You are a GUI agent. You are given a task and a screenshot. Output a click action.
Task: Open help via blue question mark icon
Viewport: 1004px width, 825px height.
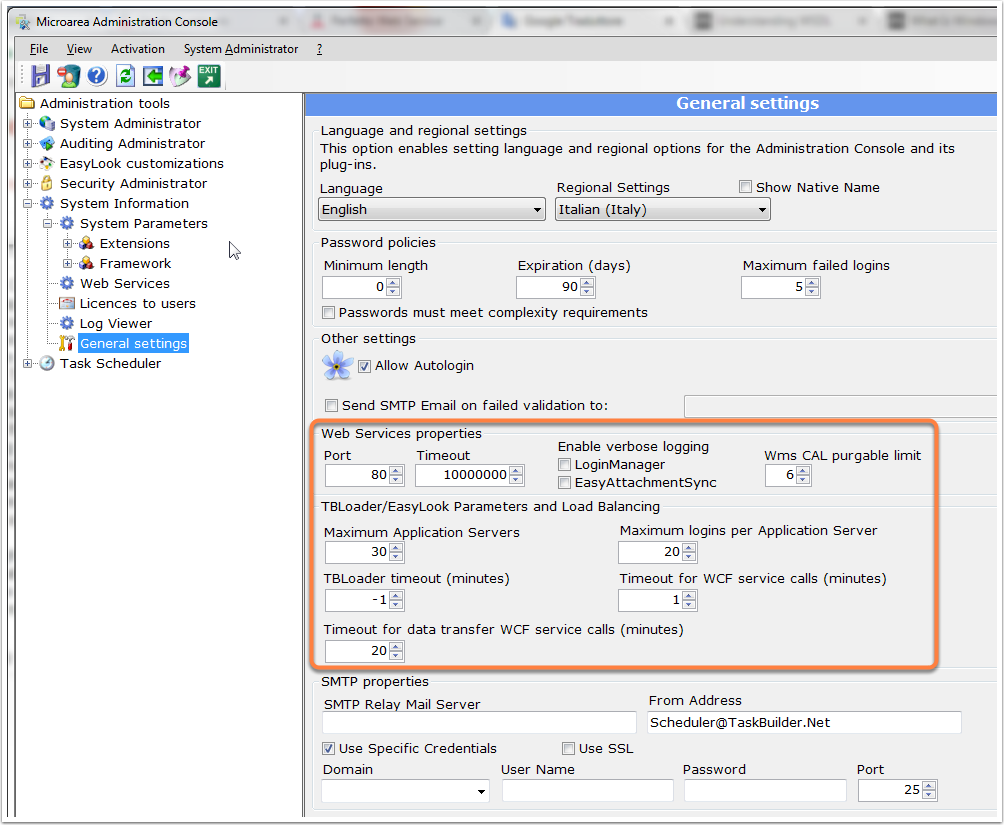click(x=97, y=76)
